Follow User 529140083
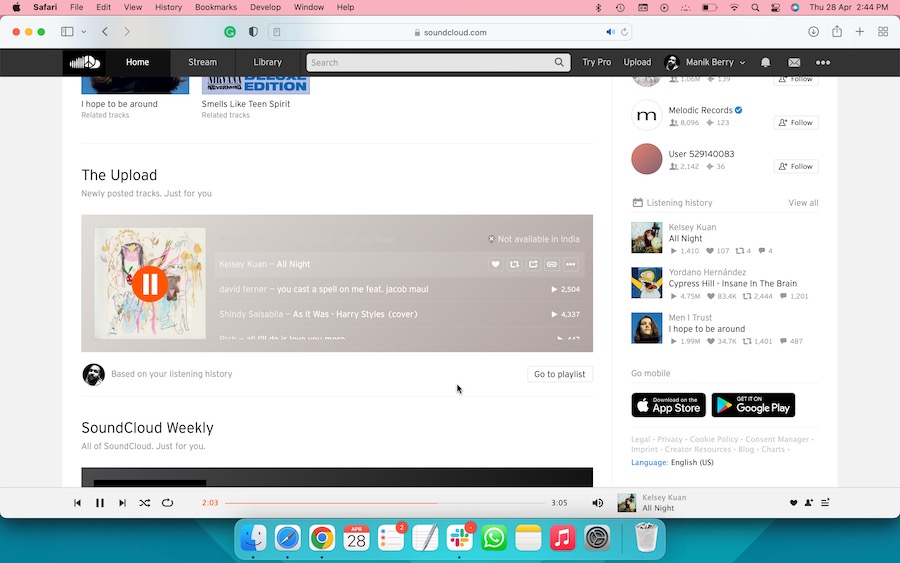 point(796,166)
